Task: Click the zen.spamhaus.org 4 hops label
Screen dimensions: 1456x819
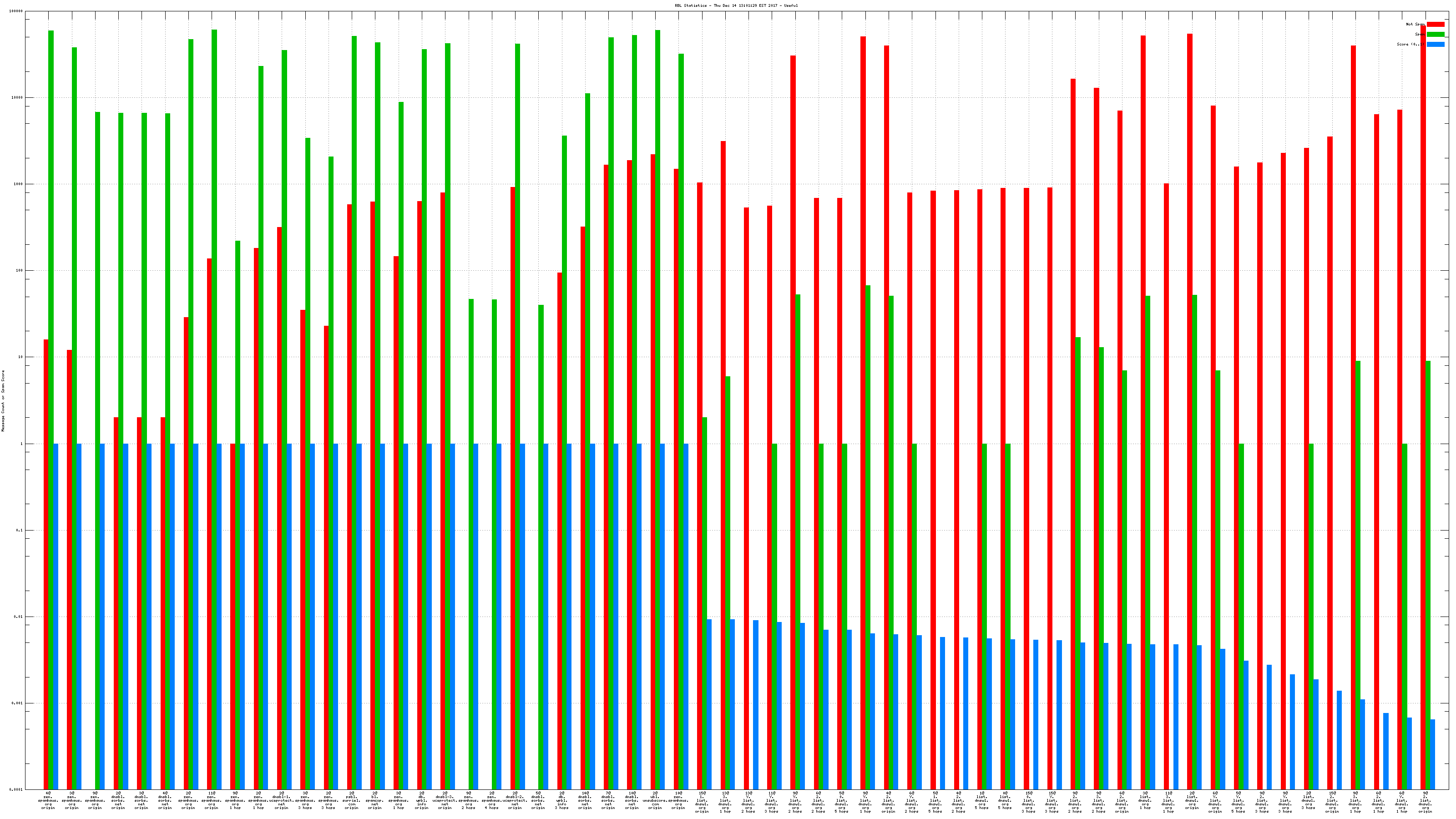Action: tap(492, 800)
